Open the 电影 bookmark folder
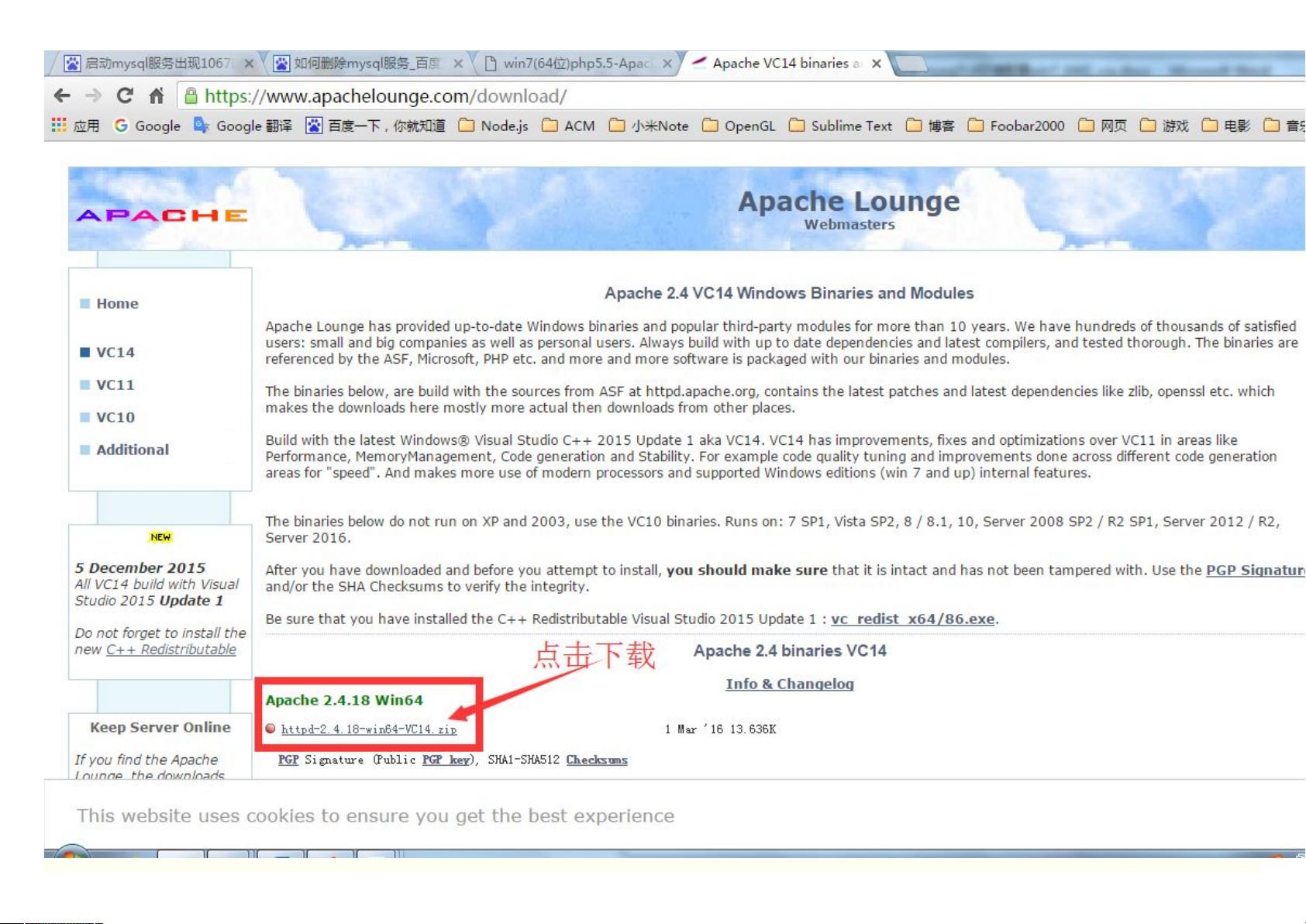The width and height of the screenshot is (1306, 924). (1226, 126)
